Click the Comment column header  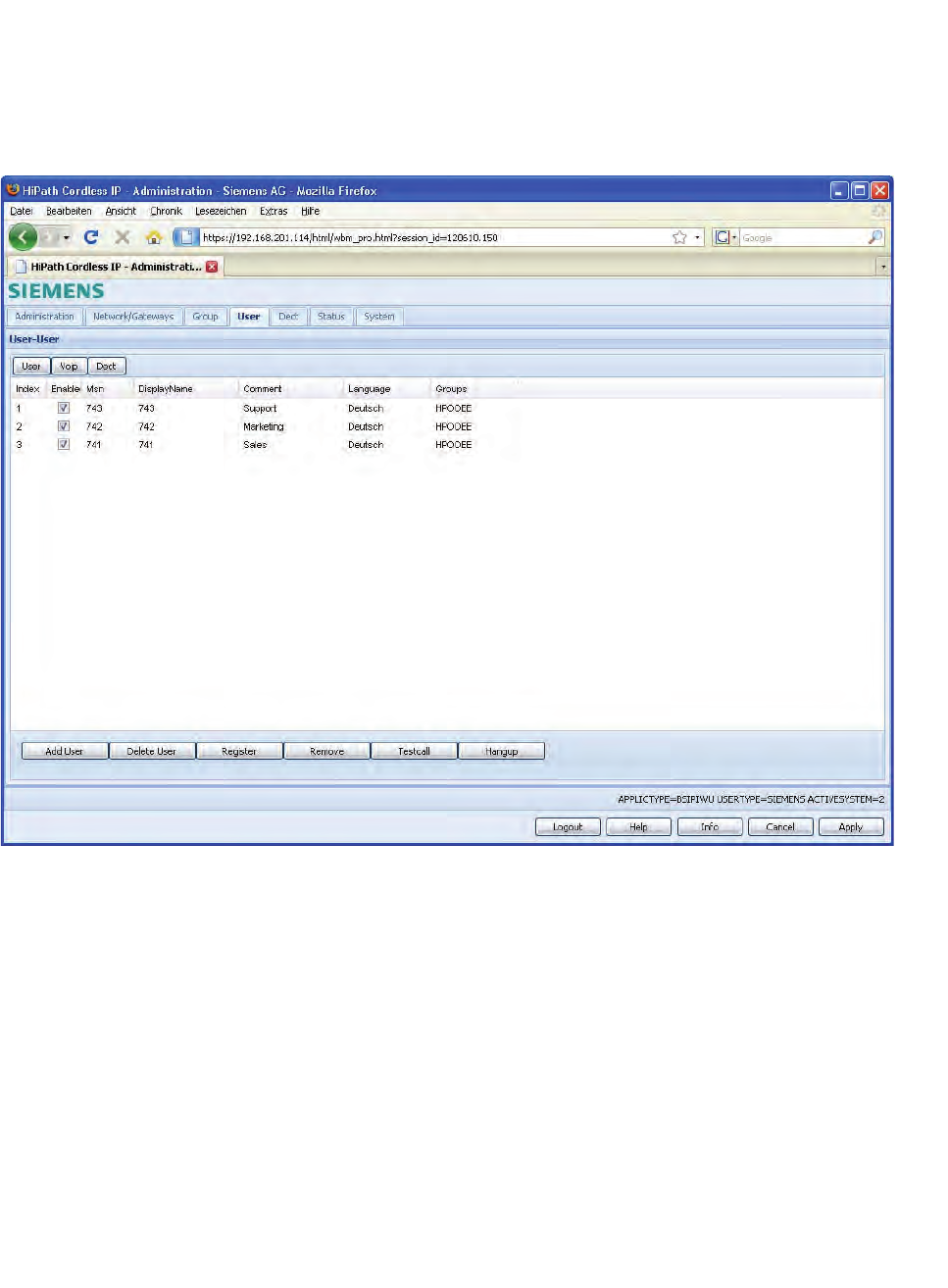point(263,389)
